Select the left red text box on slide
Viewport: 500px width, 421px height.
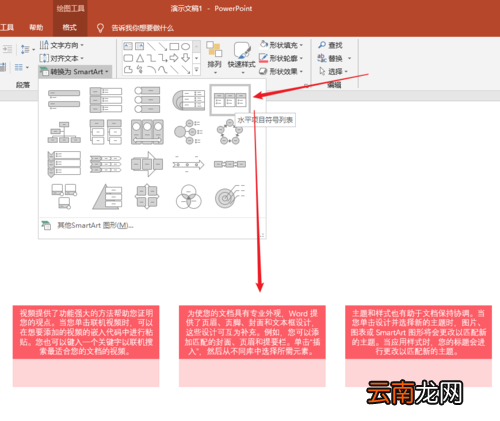click(86, 332)
